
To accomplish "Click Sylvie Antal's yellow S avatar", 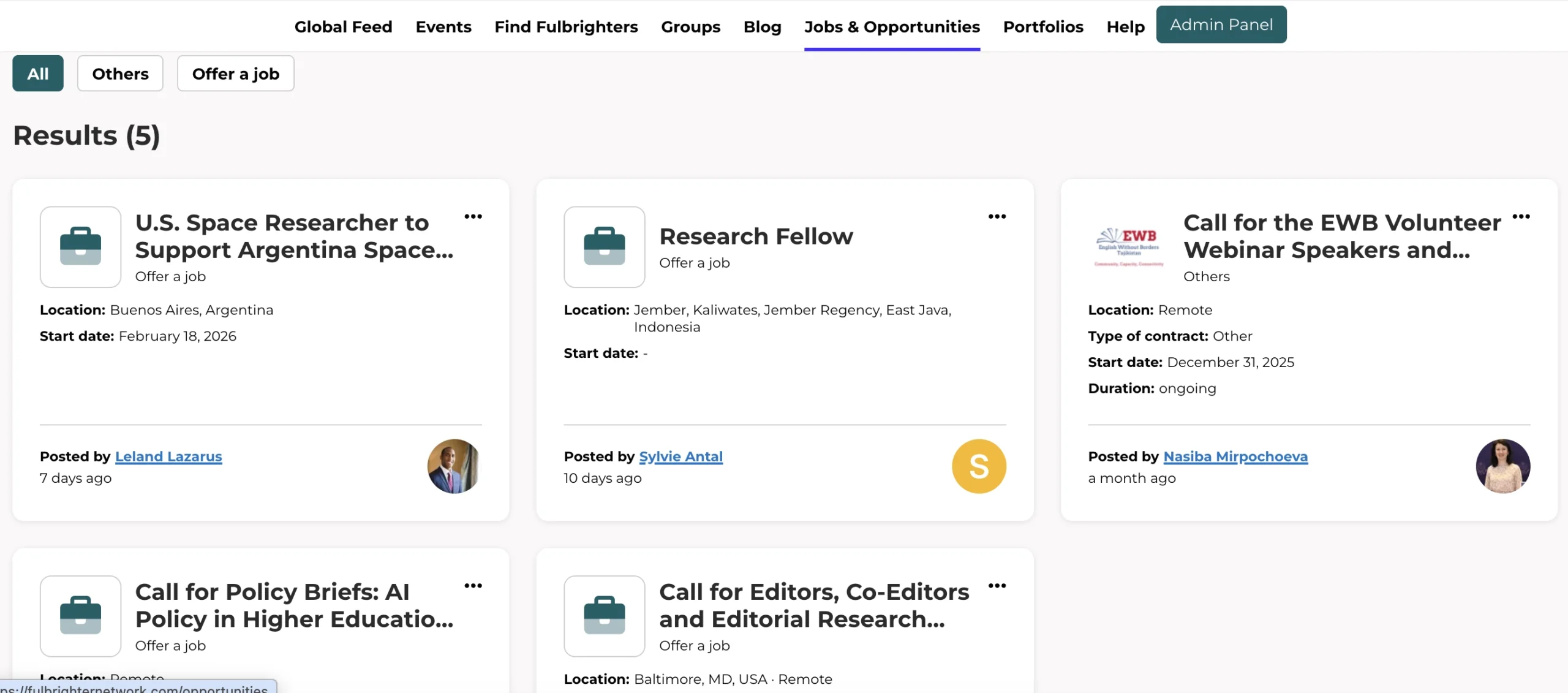I will click(978, 466).
